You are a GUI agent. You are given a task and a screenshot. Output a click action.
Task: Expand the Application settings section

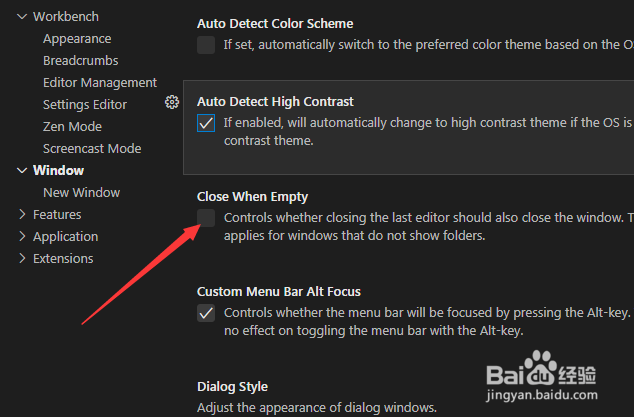click(x=23, y=237)
